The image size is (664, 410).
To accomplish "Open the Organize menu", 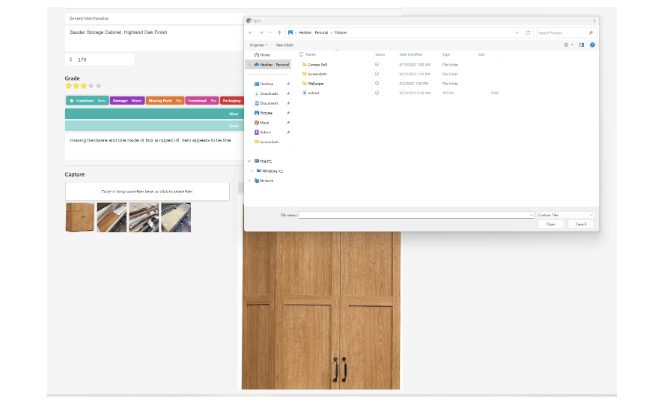I will click(258, 45).
